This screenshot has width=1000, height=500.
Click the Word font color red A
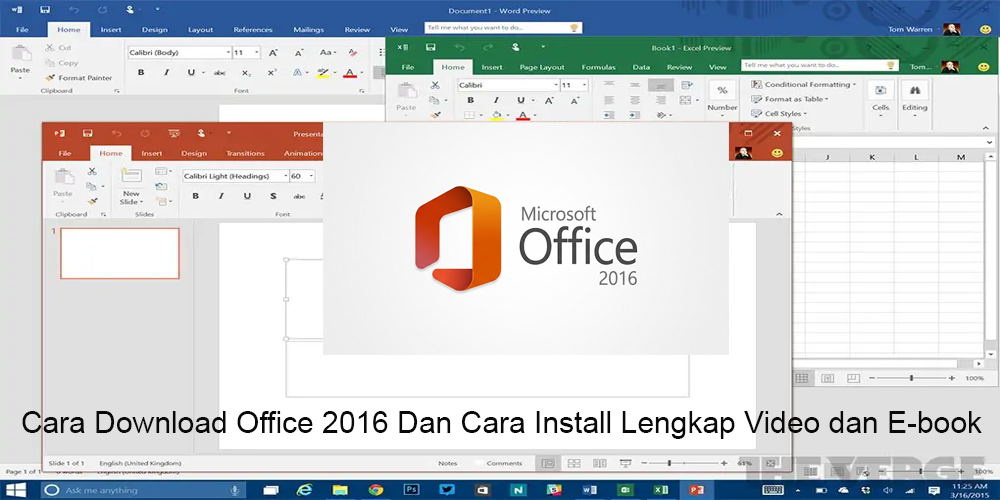point(349,73)
